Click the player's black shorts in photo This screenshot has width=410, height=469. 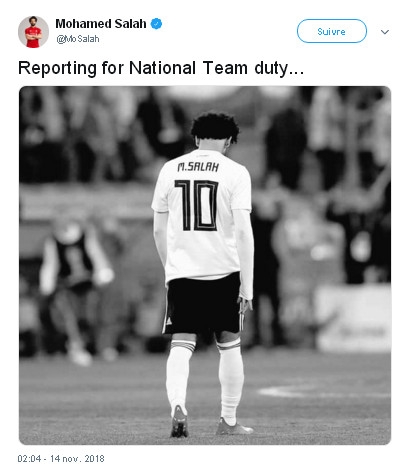pos(203,303)
